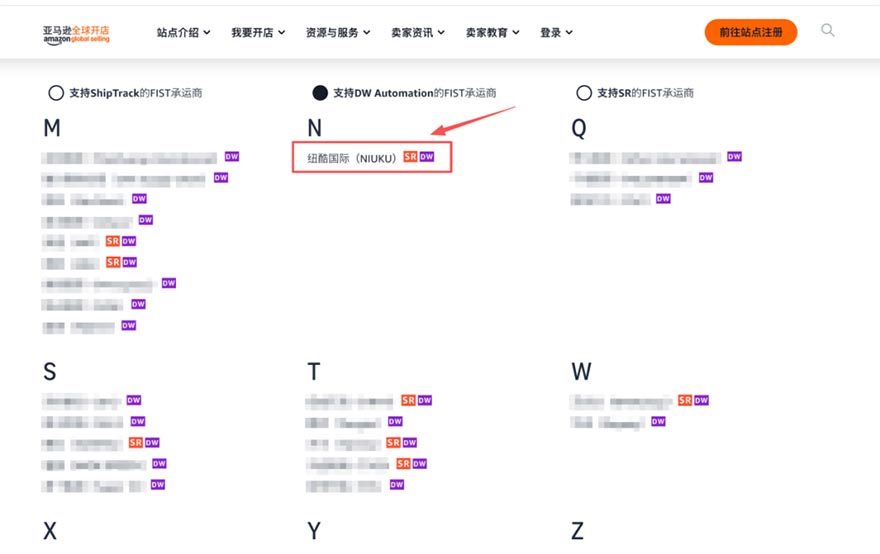Click SR badge next to NIUKU

[x=410, y=157]
